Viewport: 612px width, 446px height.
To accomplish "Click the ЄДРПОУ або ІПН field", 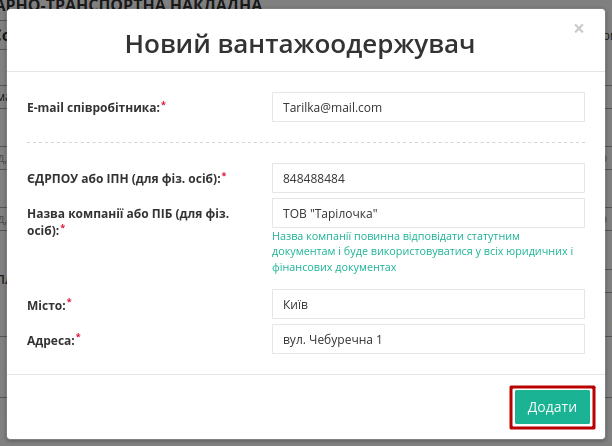I will pos(428,178).
